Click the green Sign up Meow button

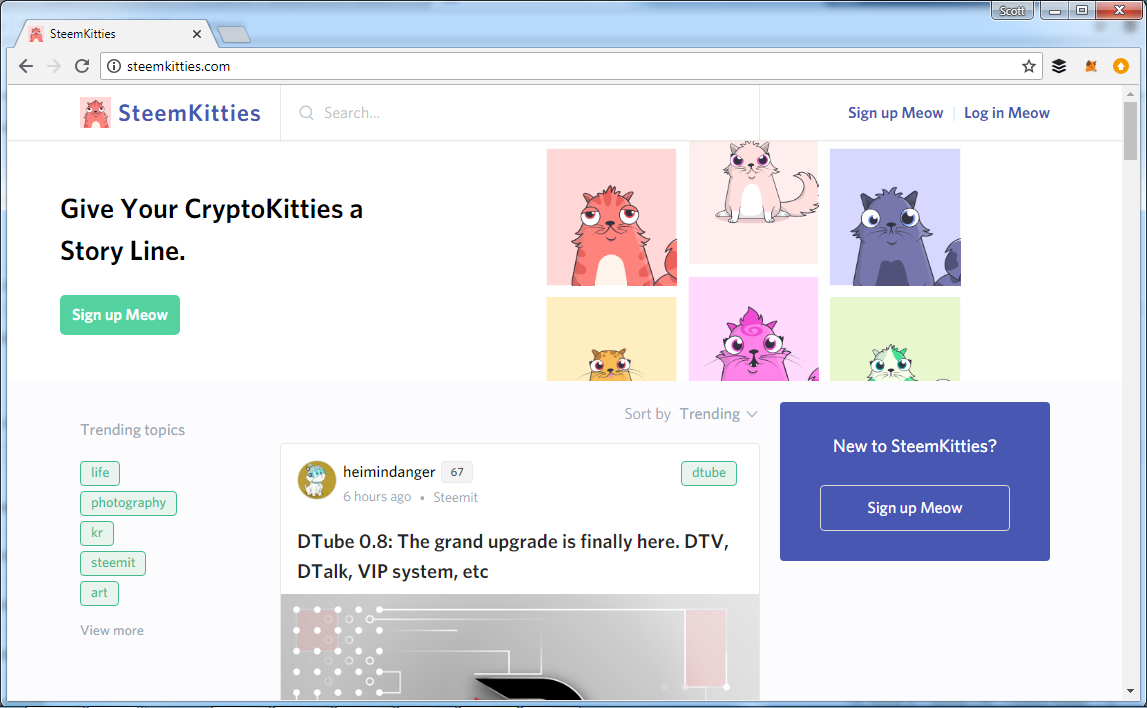pyautogui.click(x=120, y=315)
